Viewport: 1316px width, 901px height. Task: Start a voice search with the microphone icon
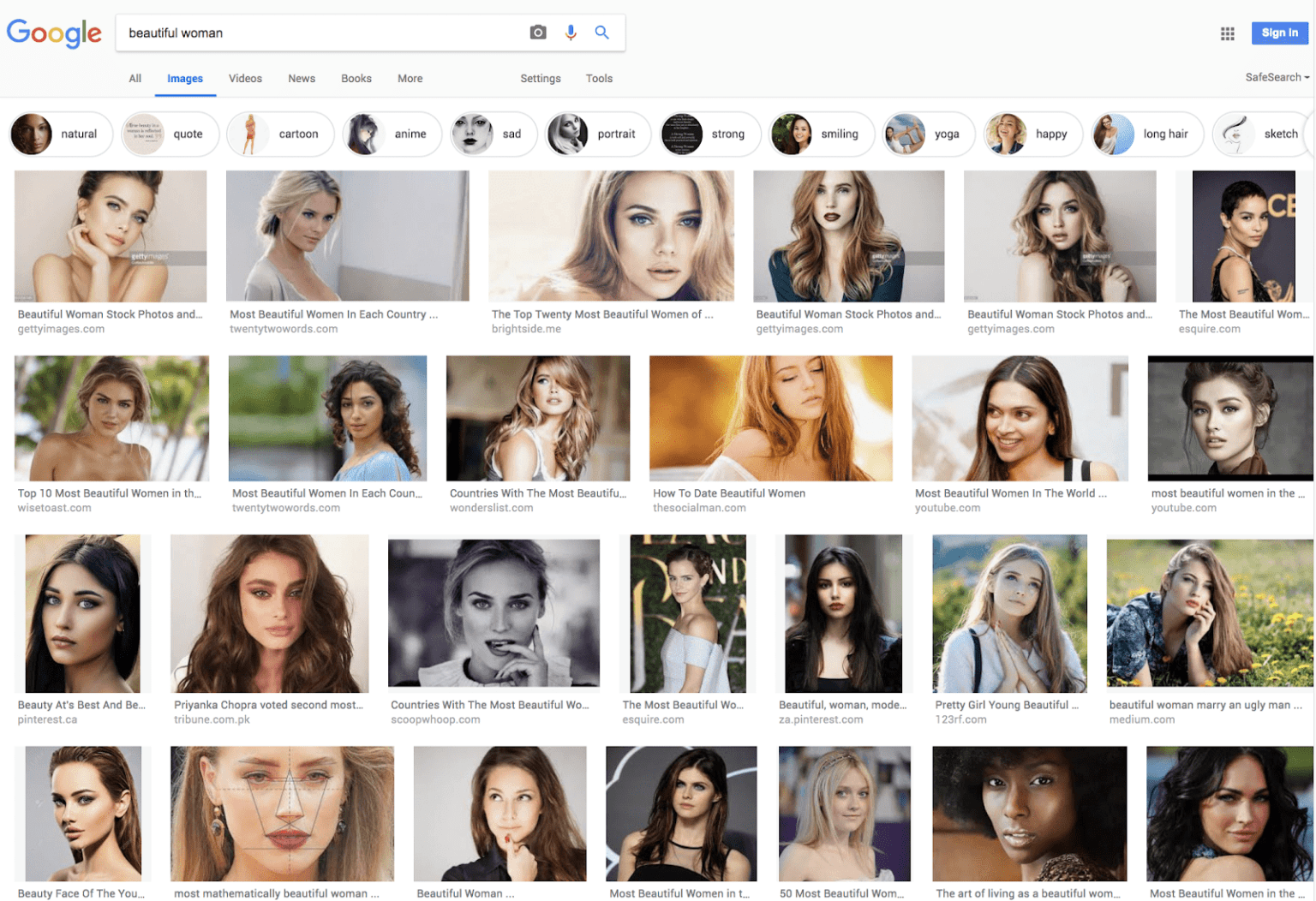click(570, 32)
